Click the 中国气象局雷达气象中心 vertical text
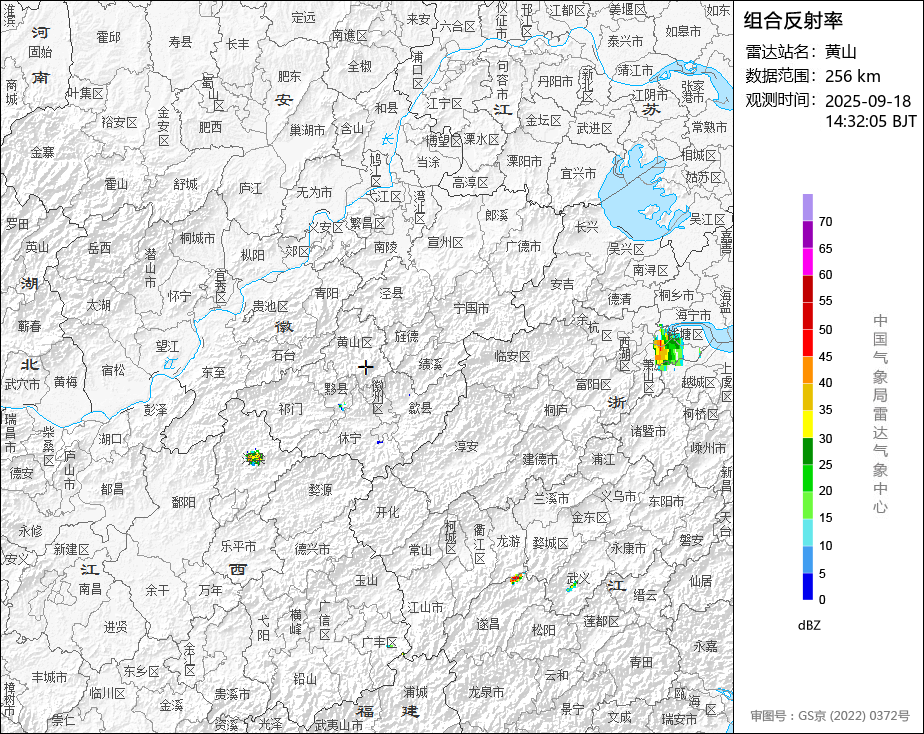The height and width of the screenshot is (734, 924). point(880,414)
